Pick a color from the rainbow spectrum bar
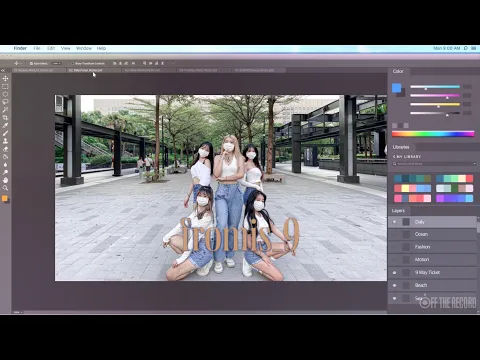 tap(433, 134)
